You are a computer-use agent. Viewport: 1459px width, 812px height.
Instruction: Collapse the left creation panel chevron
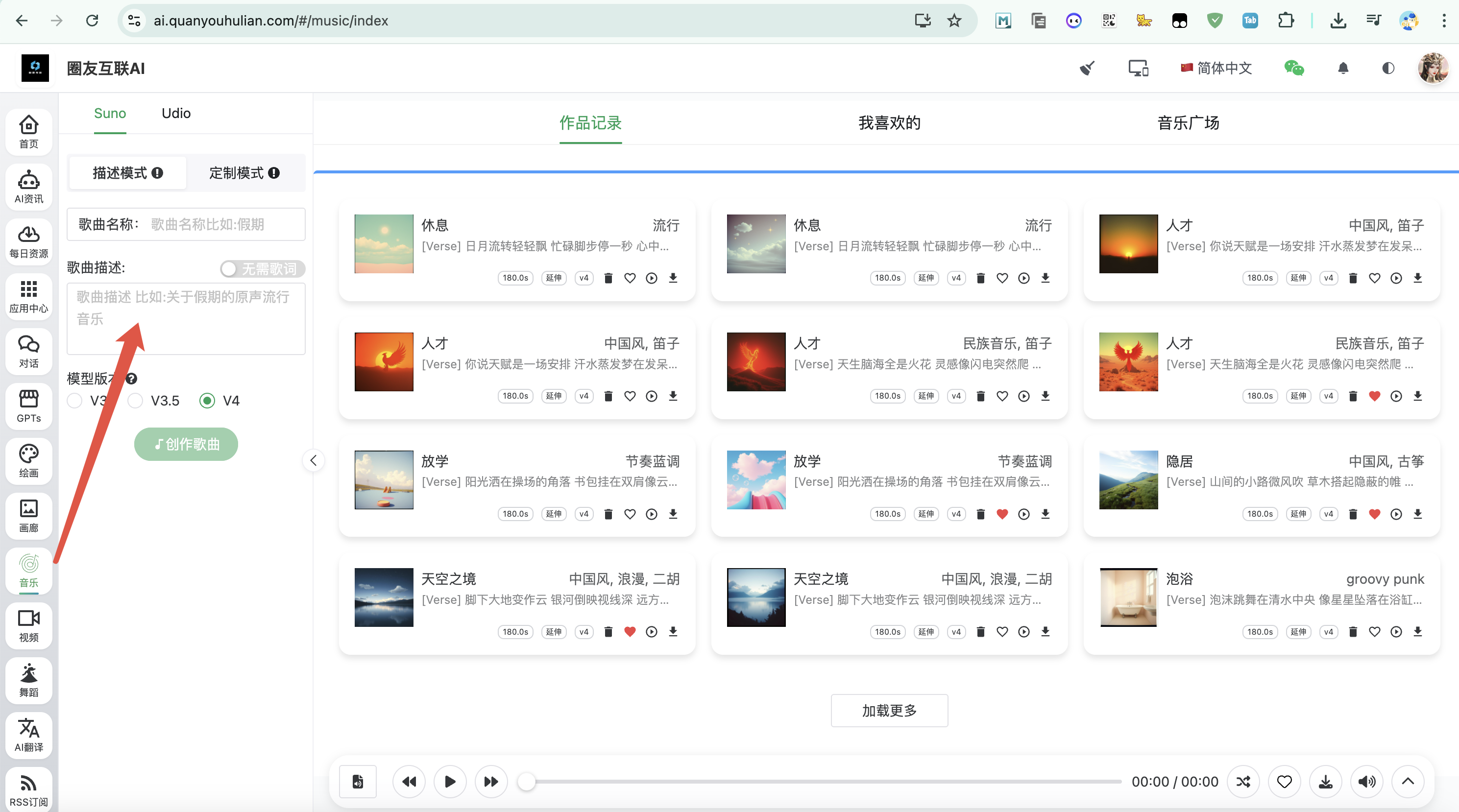point(313,460)
